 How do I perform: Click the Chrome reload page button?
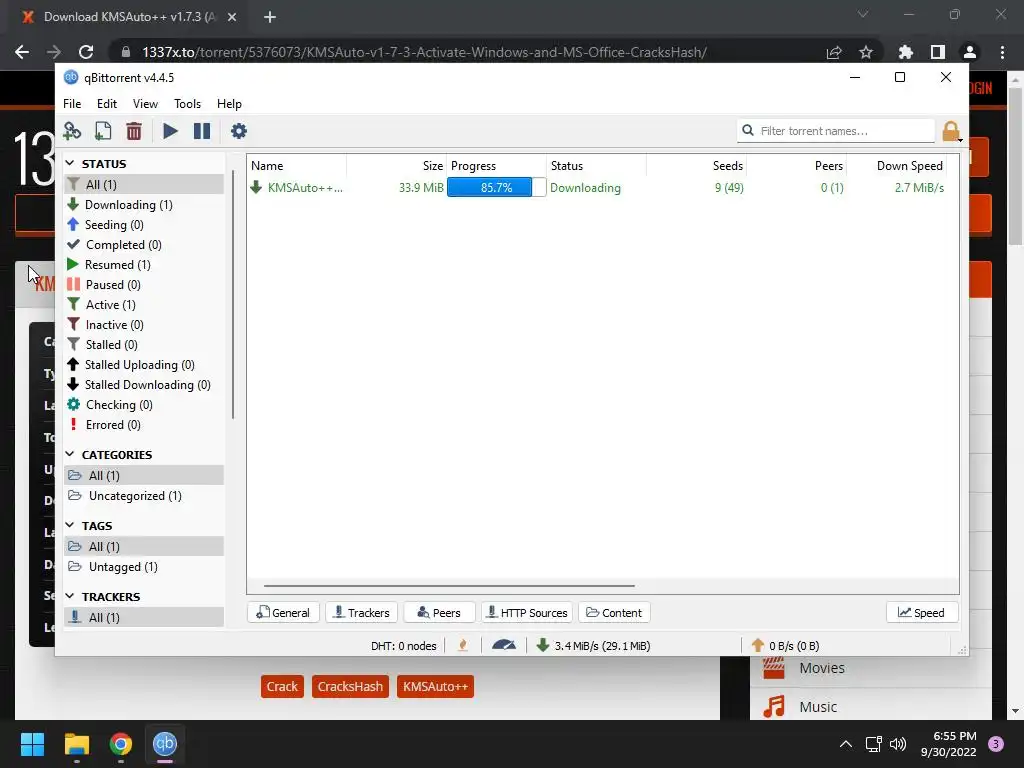pos(86,52)
